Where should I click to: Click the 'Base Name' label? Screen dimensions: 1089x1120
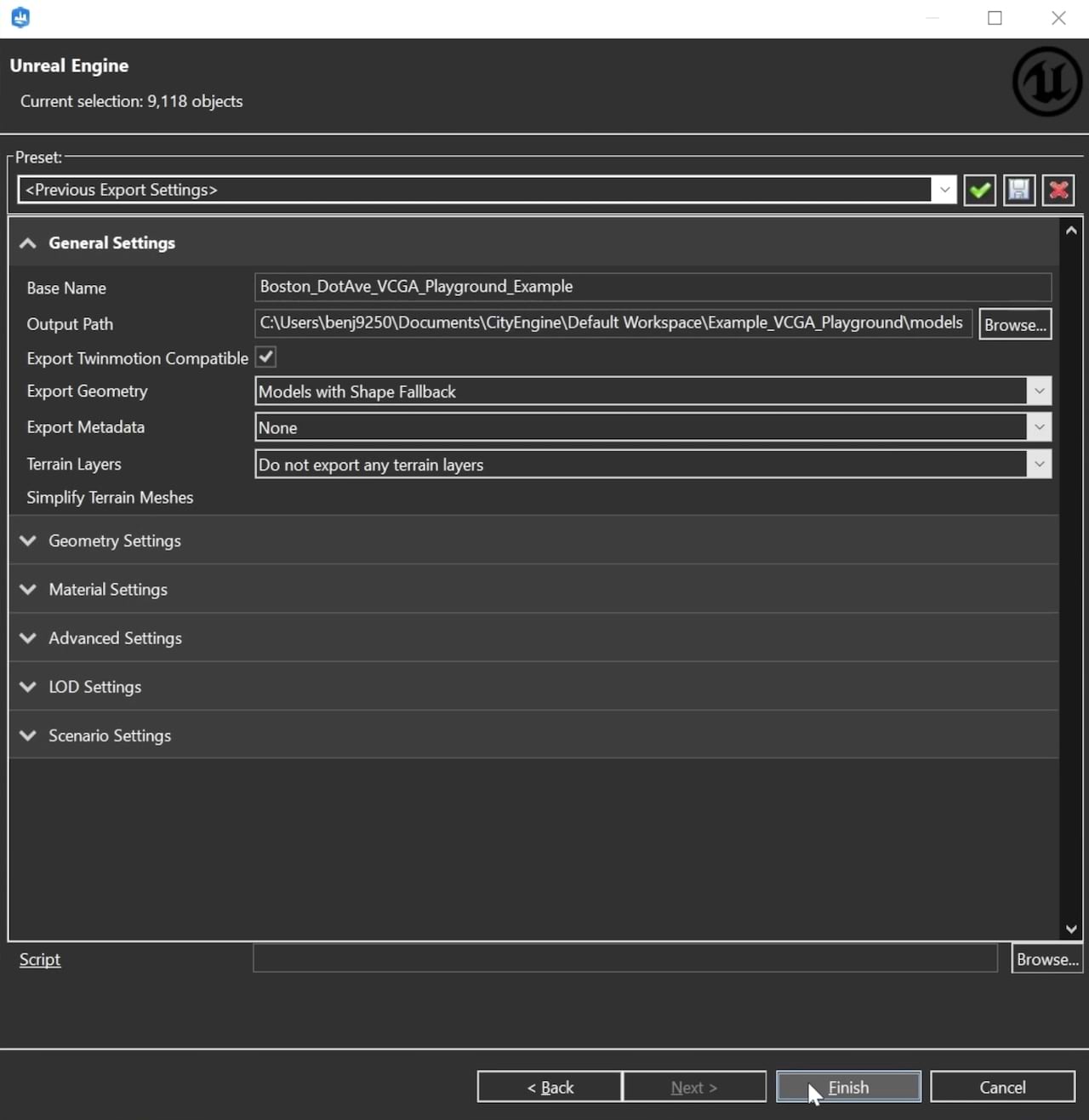(x=66, y=289)
